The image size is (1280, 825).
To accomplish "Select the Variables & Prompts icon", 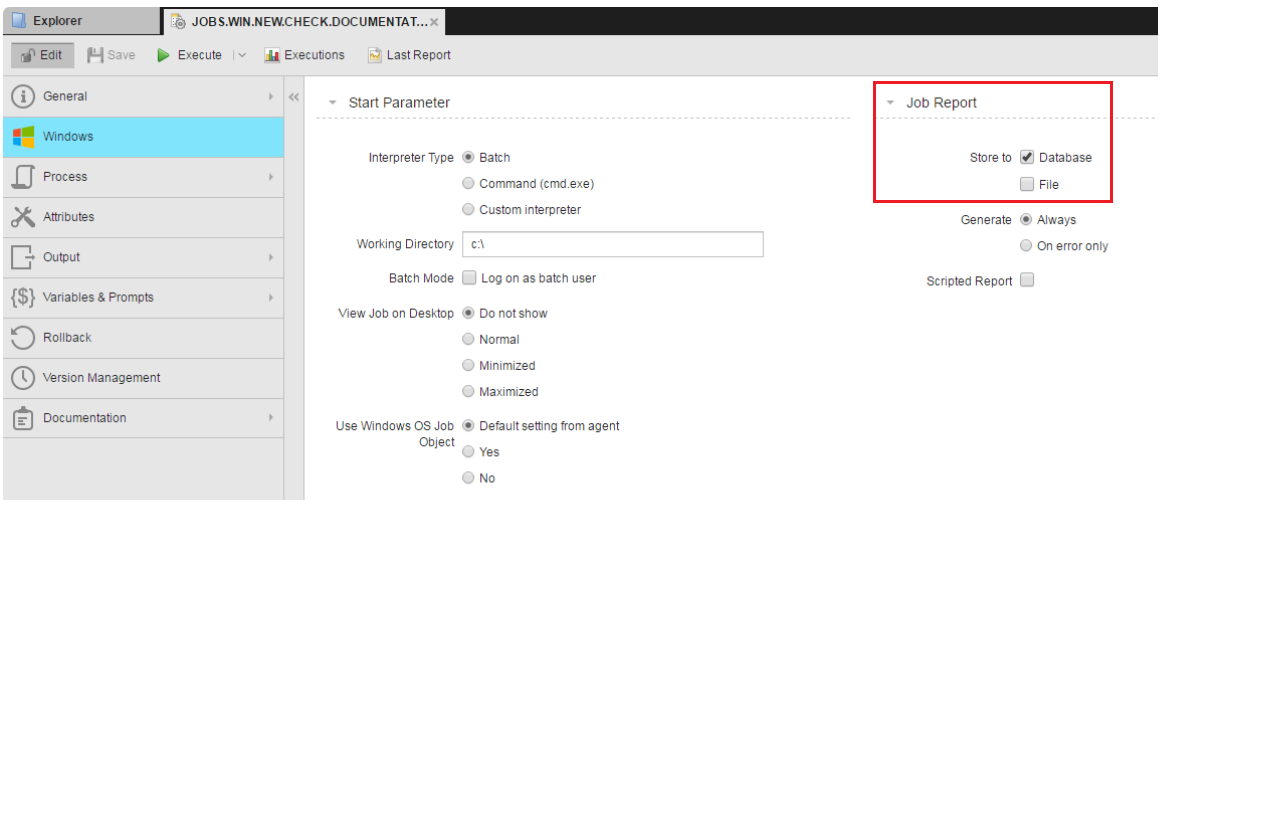I will 22,297.
